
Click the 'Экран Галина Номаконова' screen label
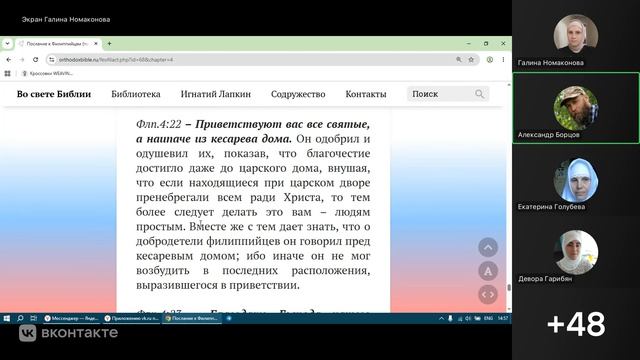(x=66, y=19)
